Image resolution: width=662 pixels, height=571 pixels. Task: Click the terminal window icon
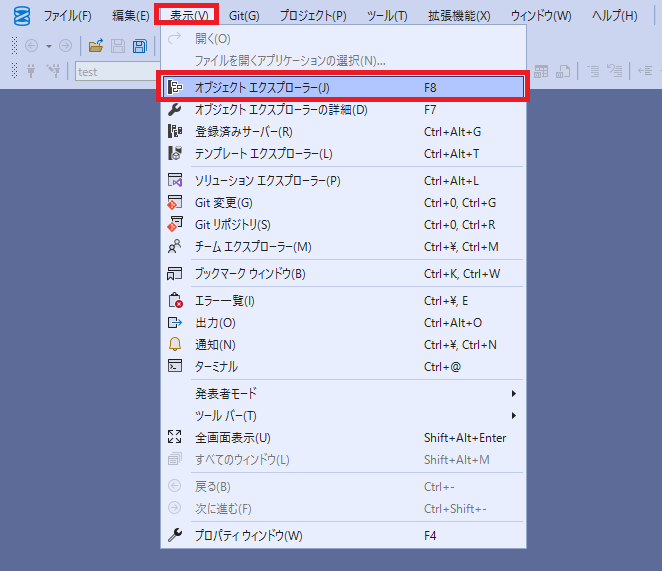point(175,366)
